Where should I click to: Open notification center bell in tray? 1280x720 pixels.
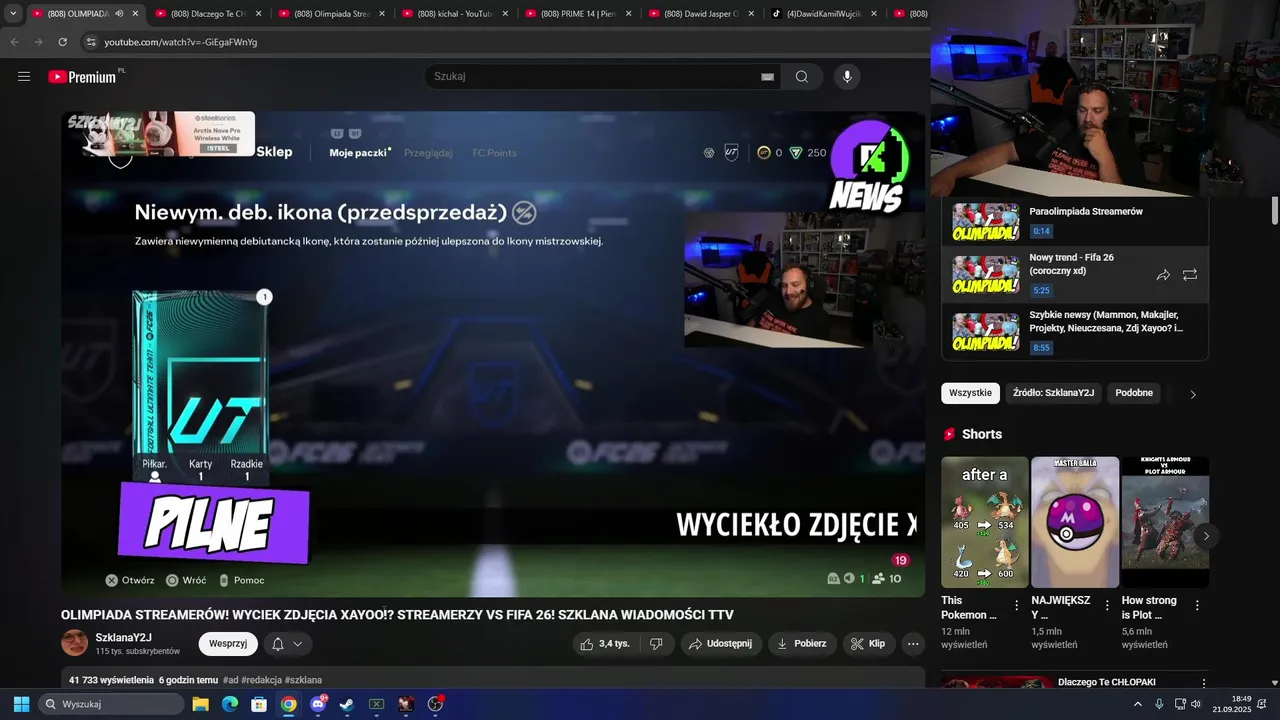[x=1261, y=704]
